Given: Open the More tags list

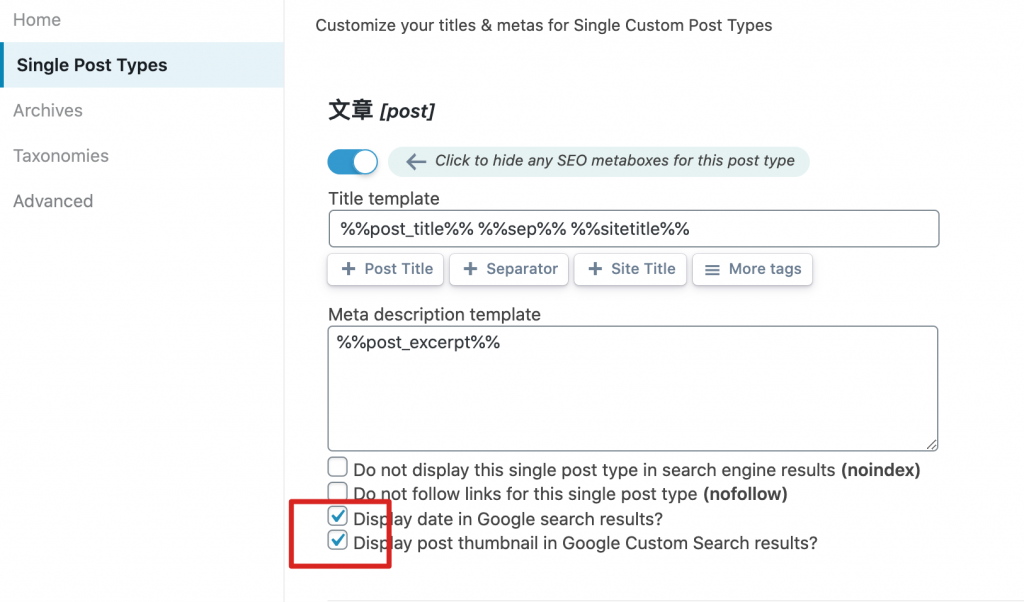Looking at the screenshot, I should [x=752, y=269].
